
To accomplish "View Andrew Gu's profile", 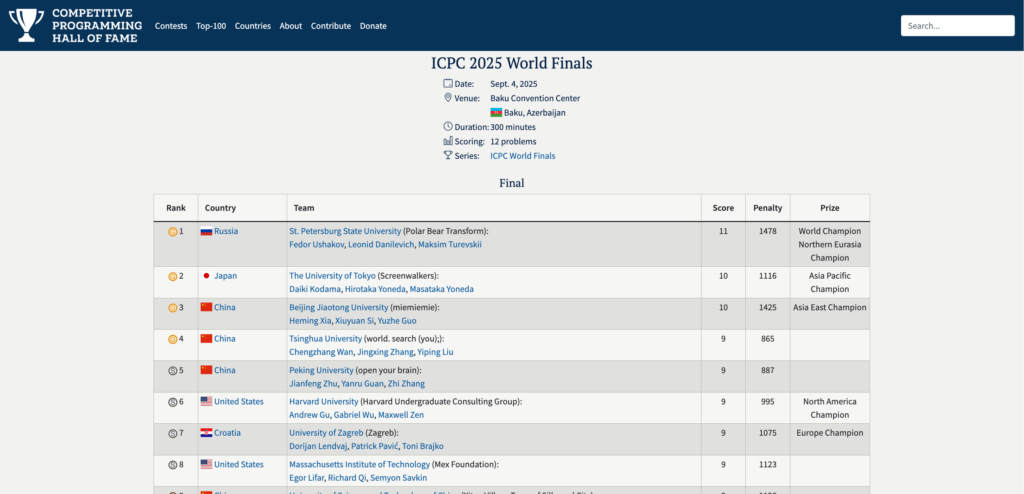I will (x=310, y=415).
